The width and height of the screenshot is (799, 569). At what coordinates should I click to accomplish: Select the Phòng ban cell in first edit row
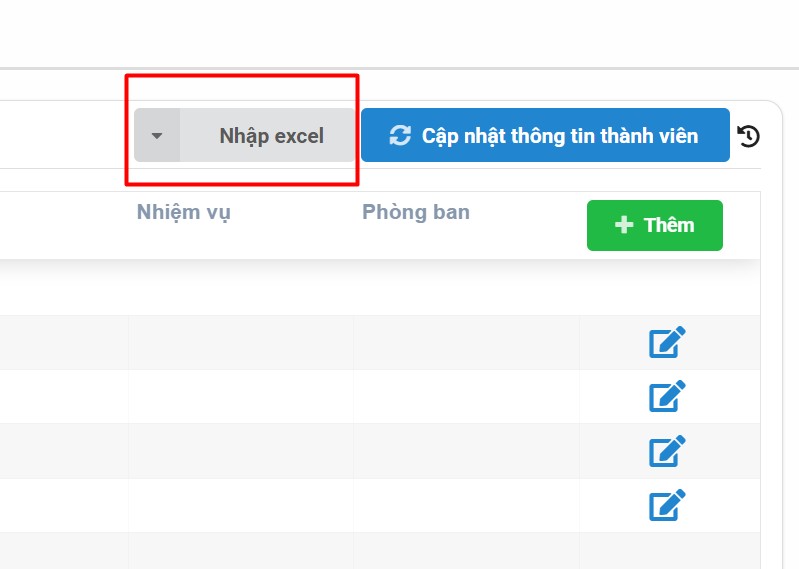point(465,343)
